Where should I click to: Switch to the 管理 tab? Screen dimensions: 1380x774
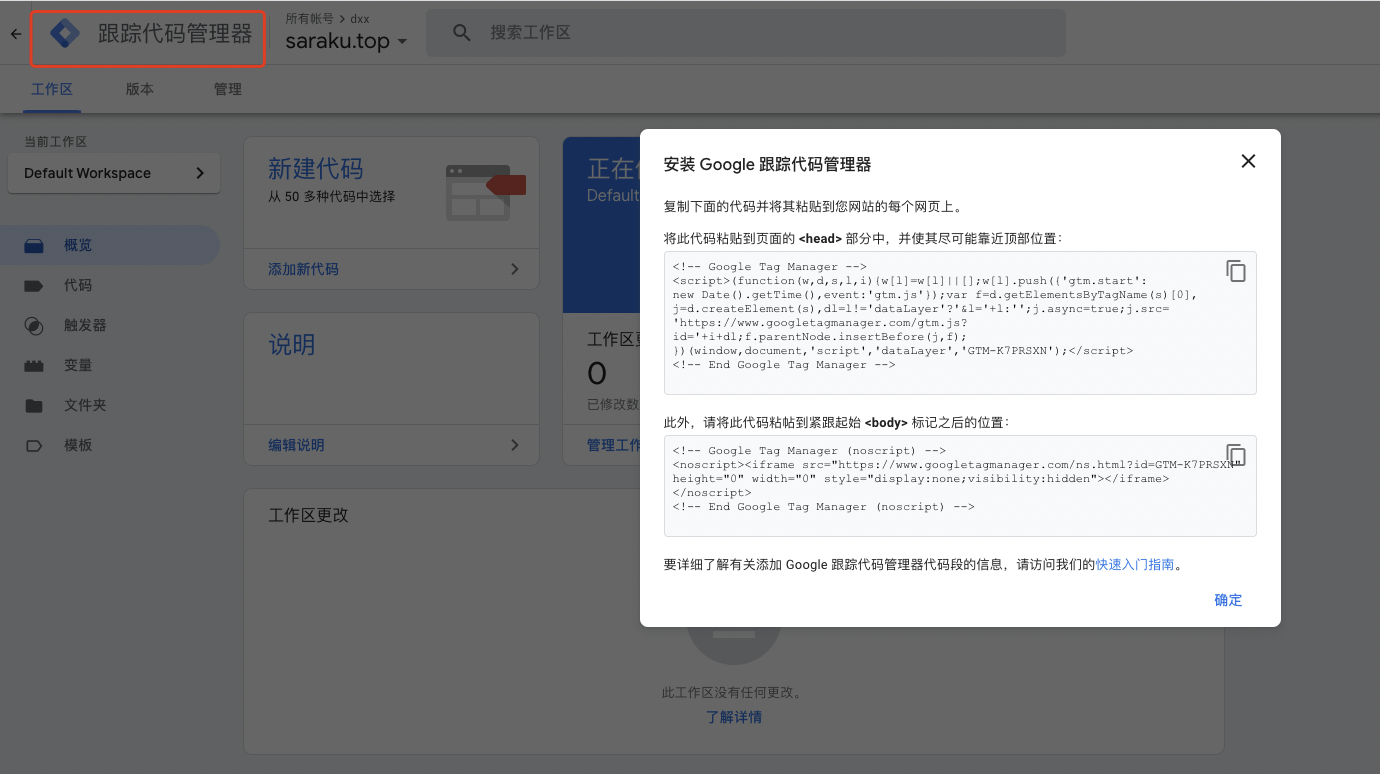click(x=228, y=89)
